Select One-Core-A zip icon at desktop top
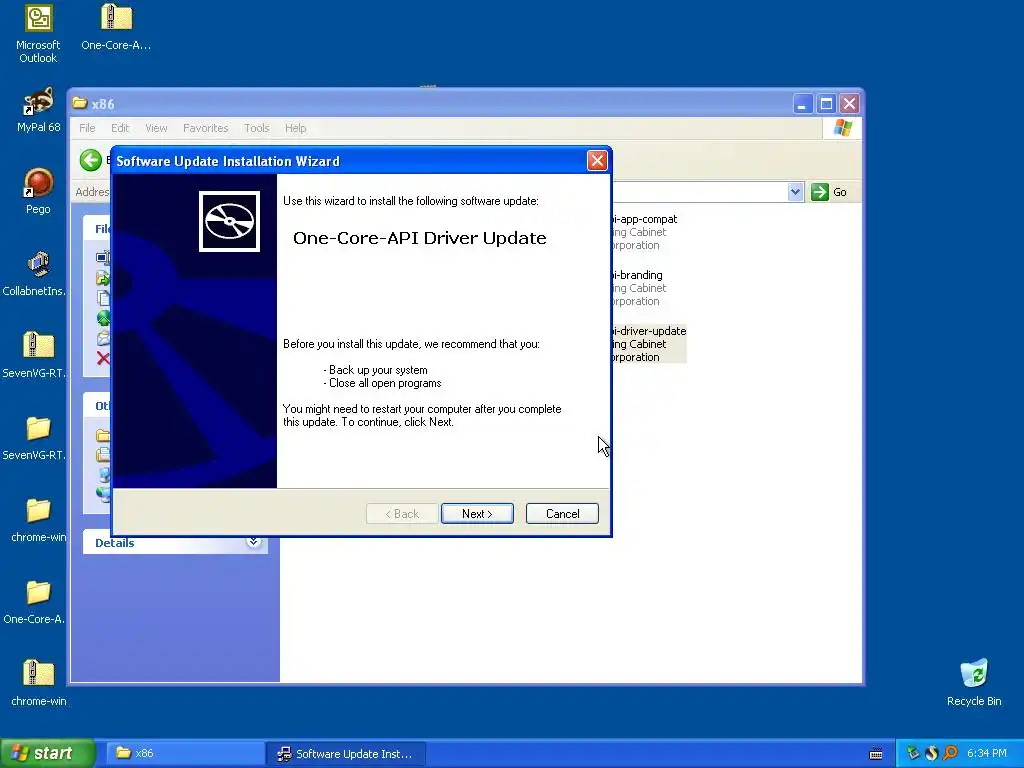This screenshot has width=1024, height=768. pyautogui.click(x=116, y=26)
